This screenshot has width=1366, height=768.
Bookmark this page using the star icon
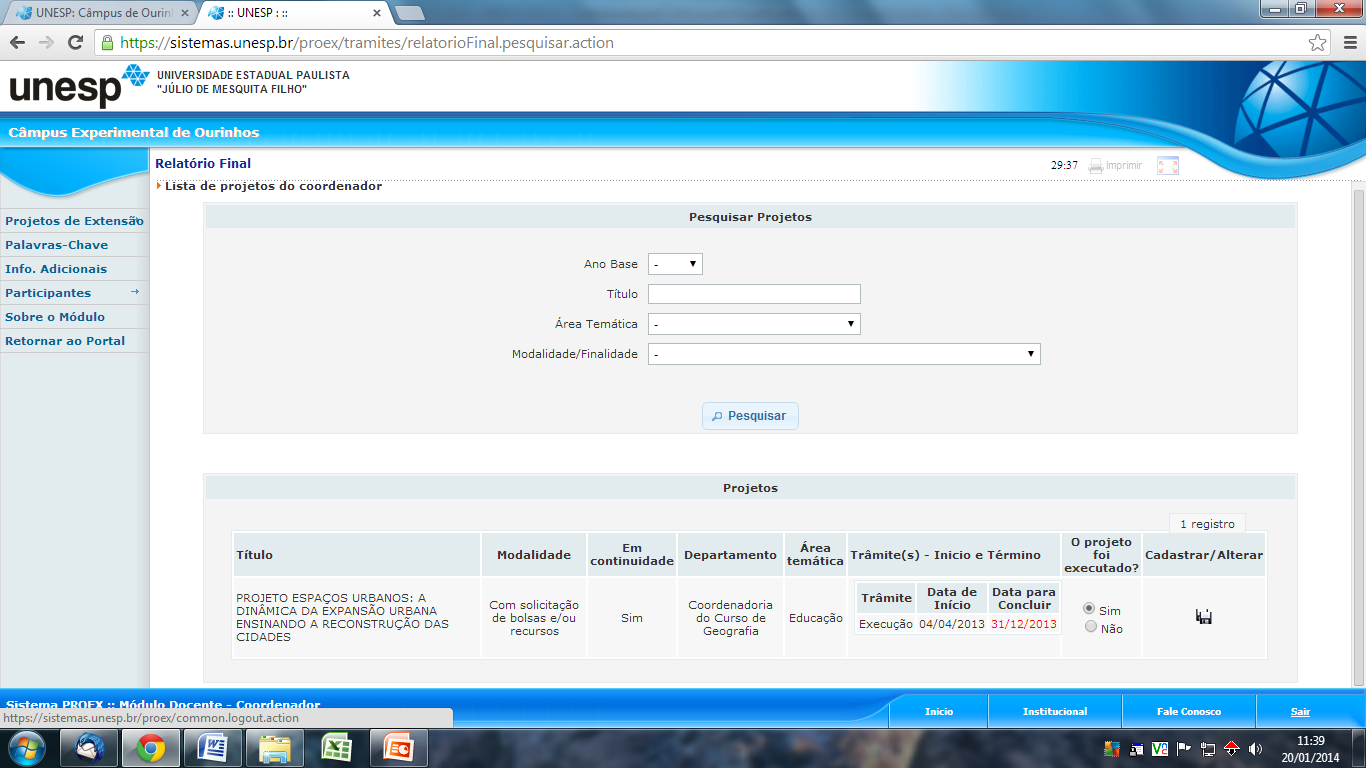[x=1318, y=43]
